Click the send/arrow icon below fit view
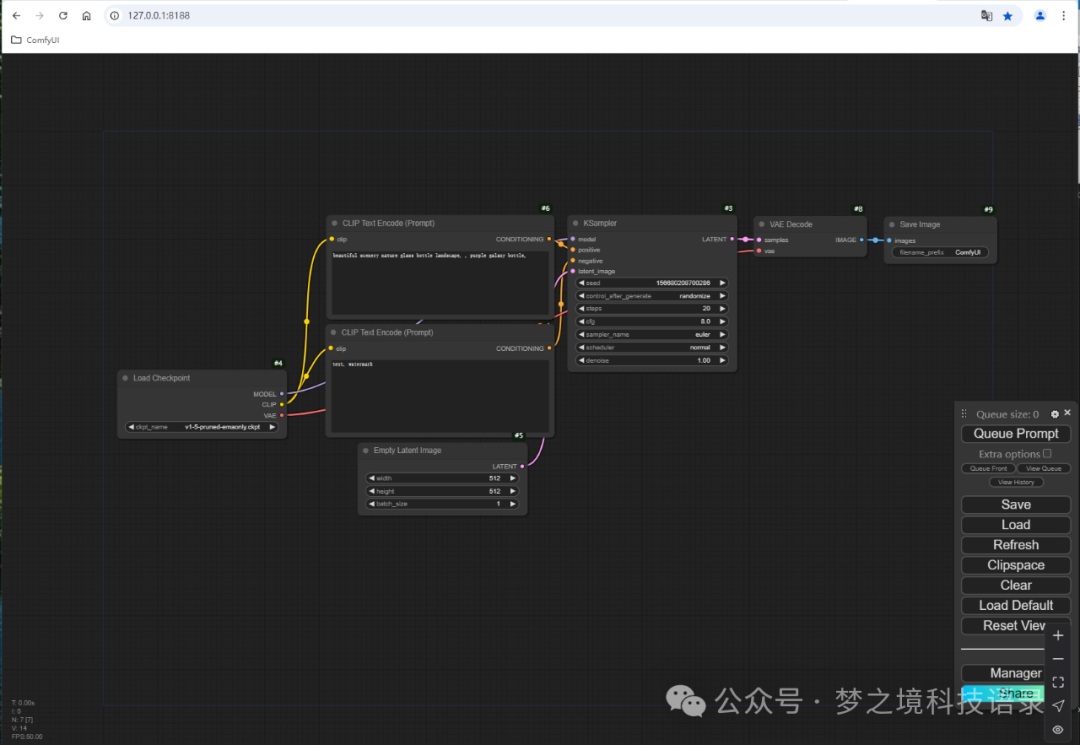The width and height of the screenshot is (1080, 745). 1058,706
